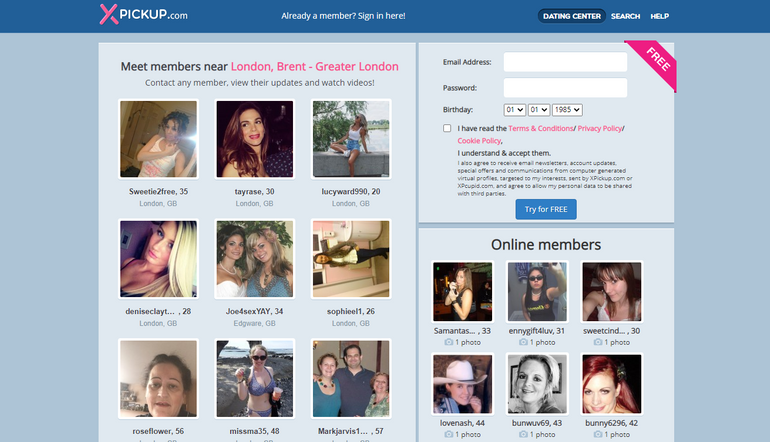
Task: Open lovenash online member photo
Action: coord(463,384)
